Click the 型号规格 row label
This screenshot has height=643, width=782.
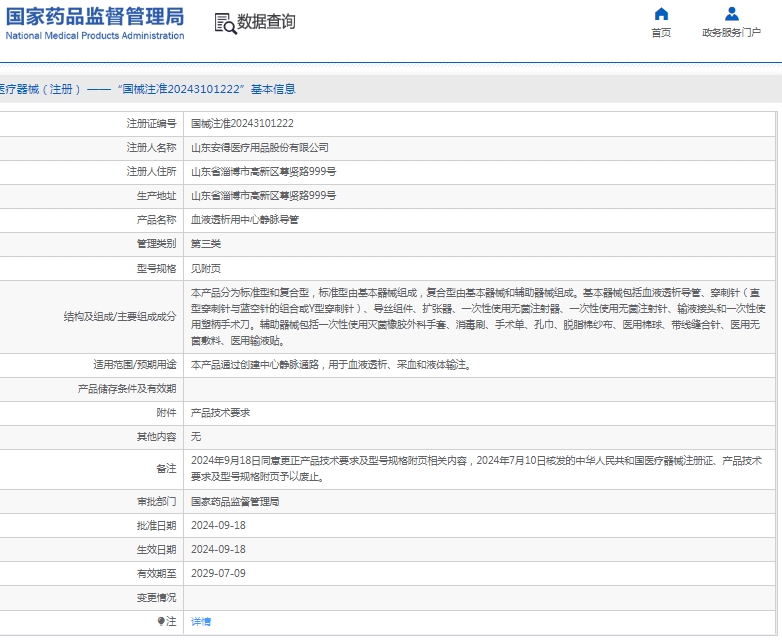tap(157, 268)
